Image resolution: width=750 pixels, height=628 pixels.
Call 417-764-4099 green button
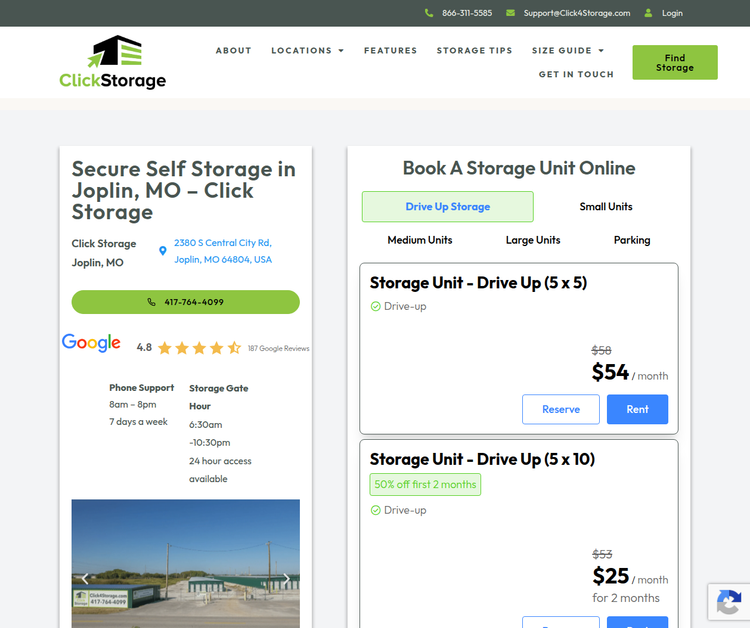[186, 302]
